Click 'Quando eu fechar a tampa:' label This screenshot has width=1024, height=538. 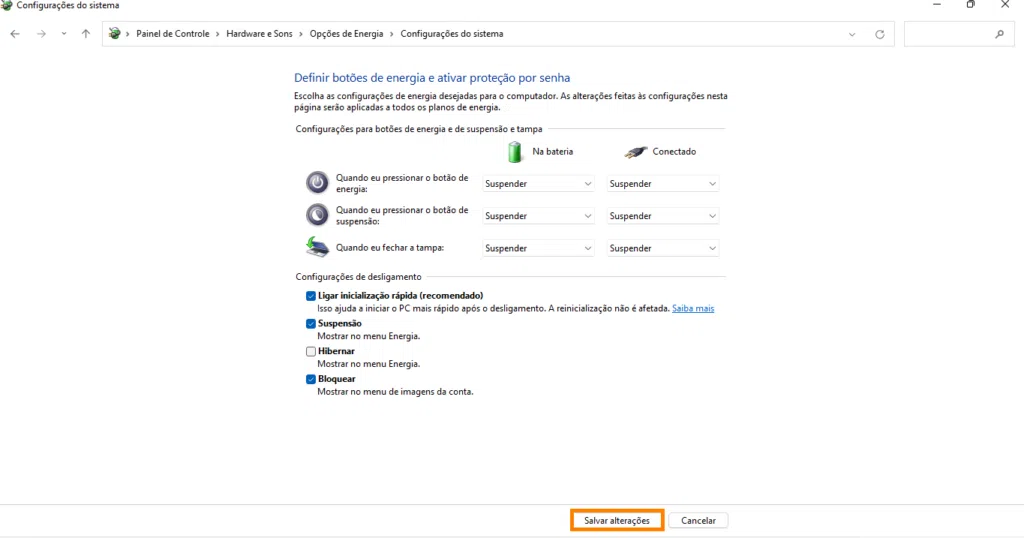coord(390,247)
